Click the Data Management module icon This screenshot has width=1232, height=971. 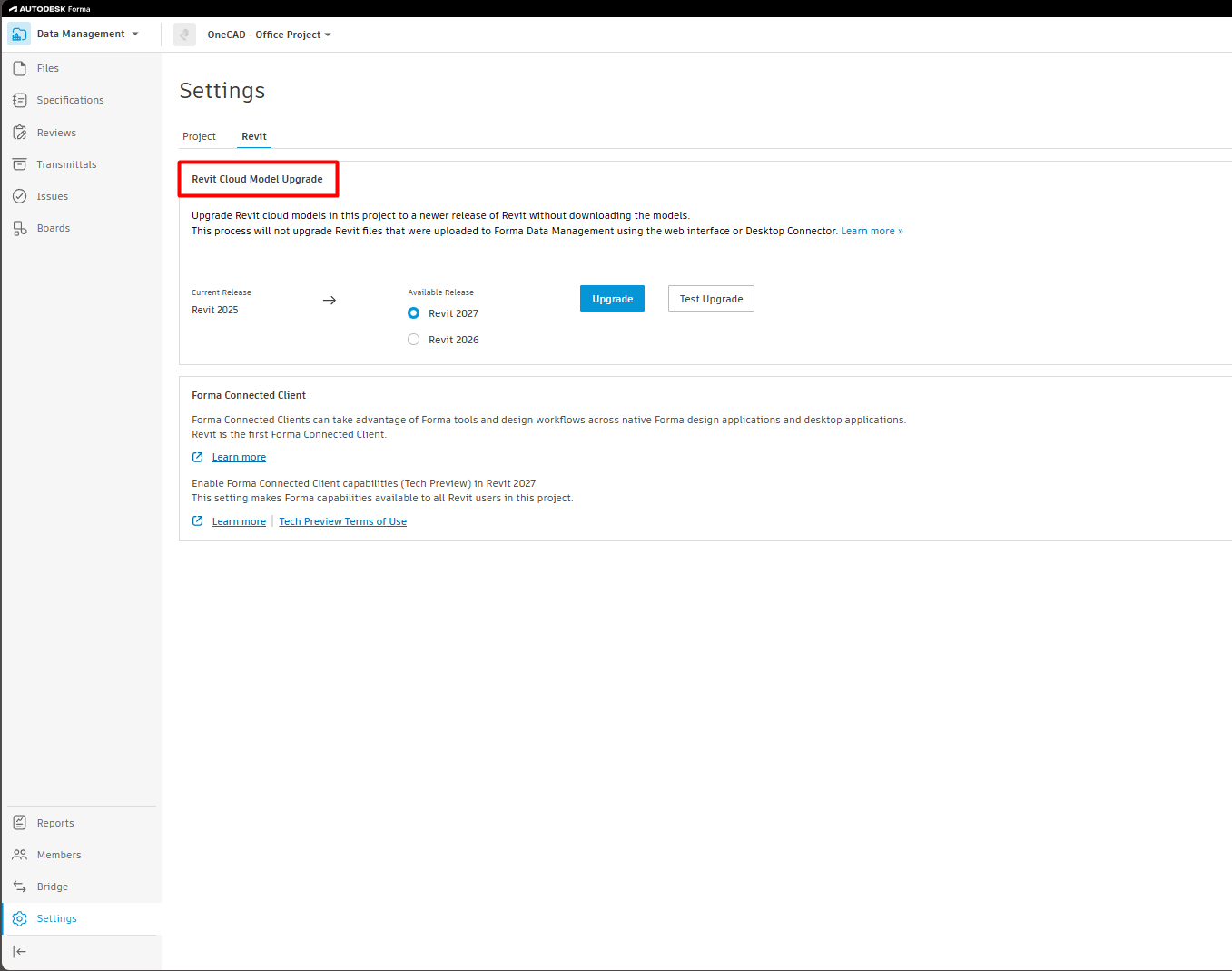click(19, 35)
